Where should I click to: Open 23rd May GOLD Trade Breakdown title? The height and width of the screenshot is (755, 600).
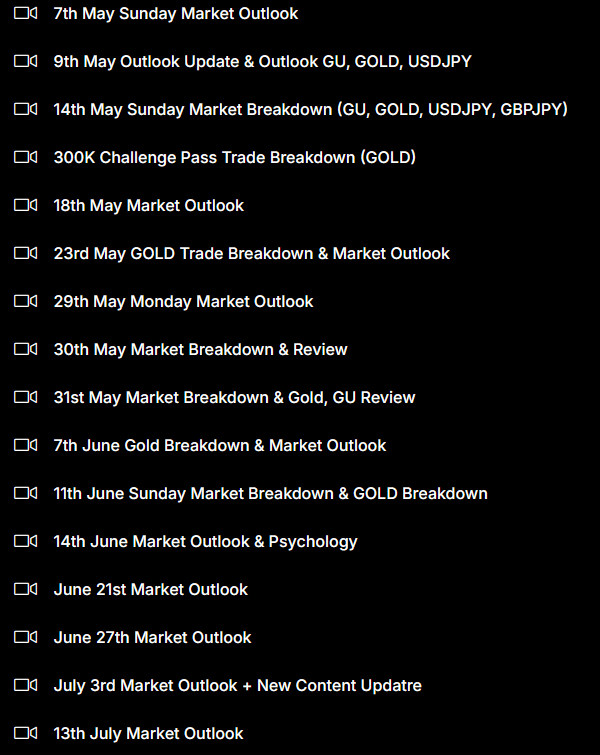tap(251, 254)
